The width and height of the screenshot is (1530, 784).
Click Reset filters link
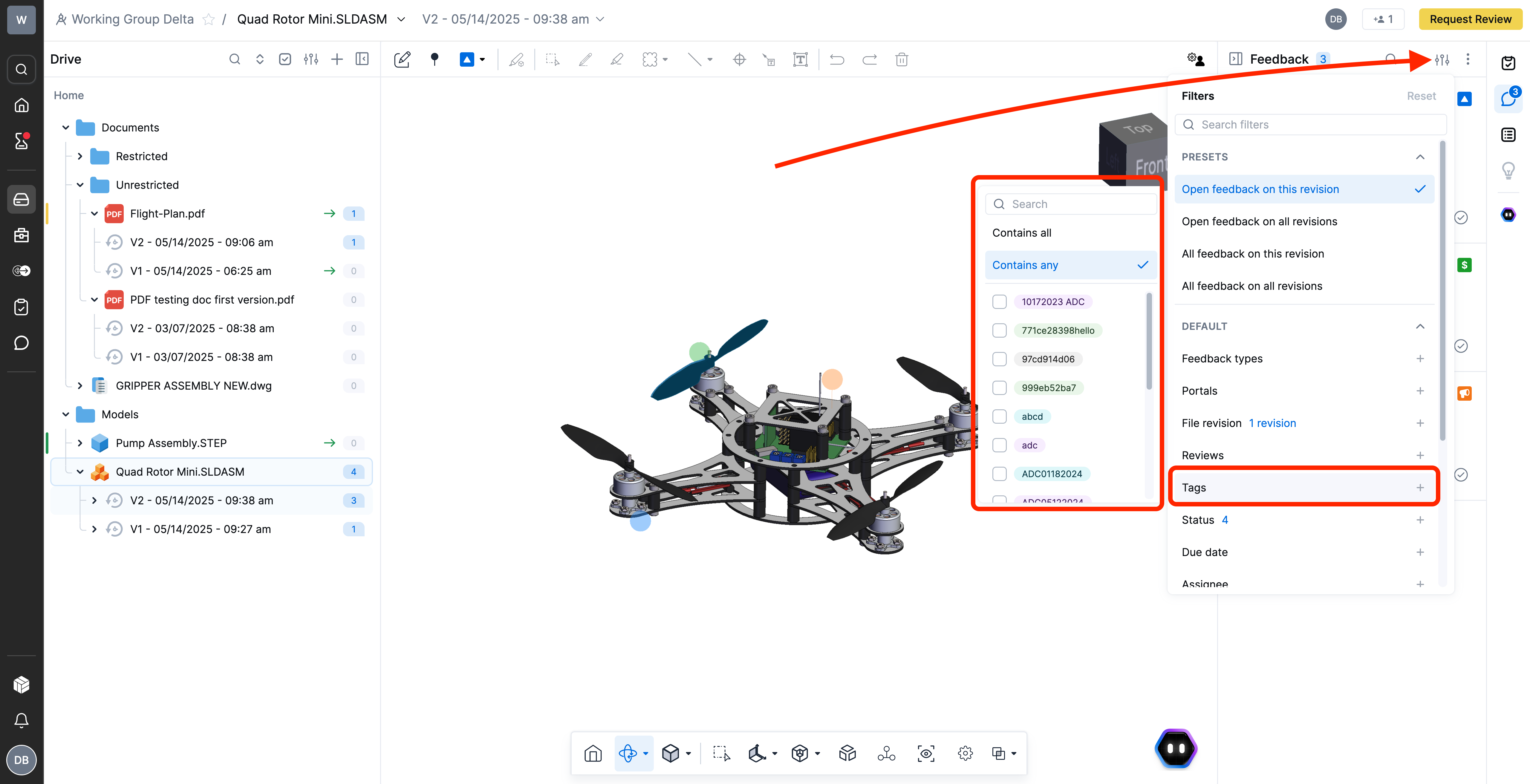(x=1421, y=96)
